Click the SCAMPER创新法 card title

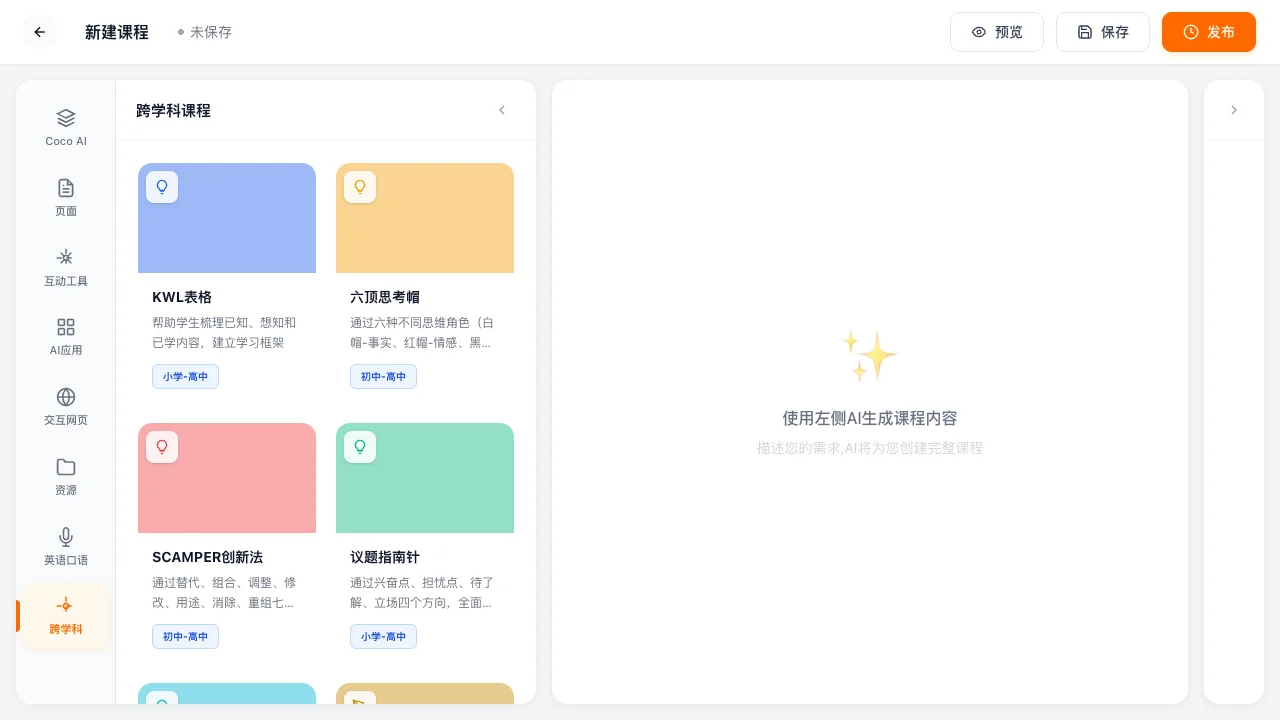click(208, 557)
